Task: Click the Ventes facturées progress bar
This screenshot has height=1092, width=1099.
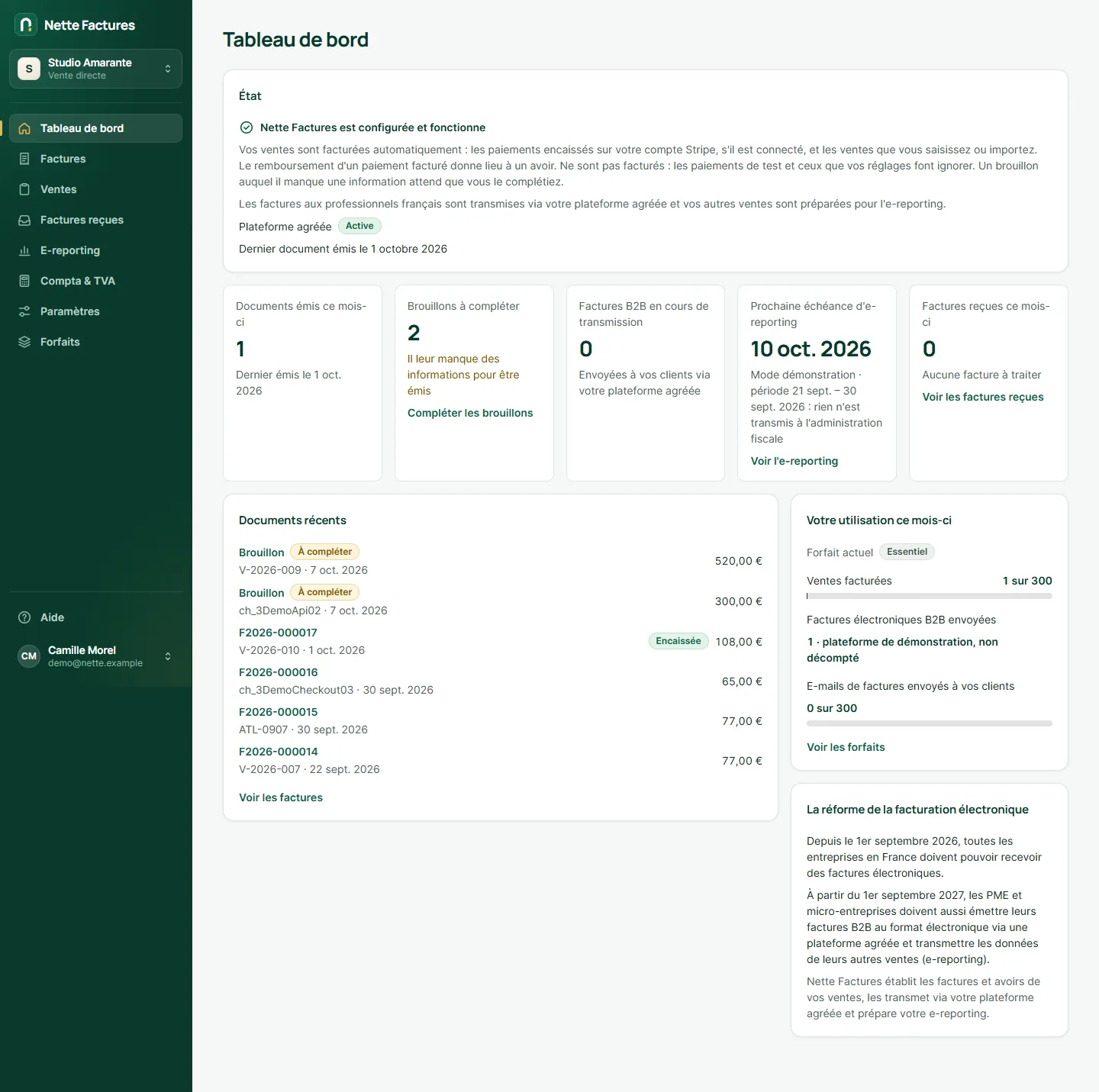Action: 929,596
